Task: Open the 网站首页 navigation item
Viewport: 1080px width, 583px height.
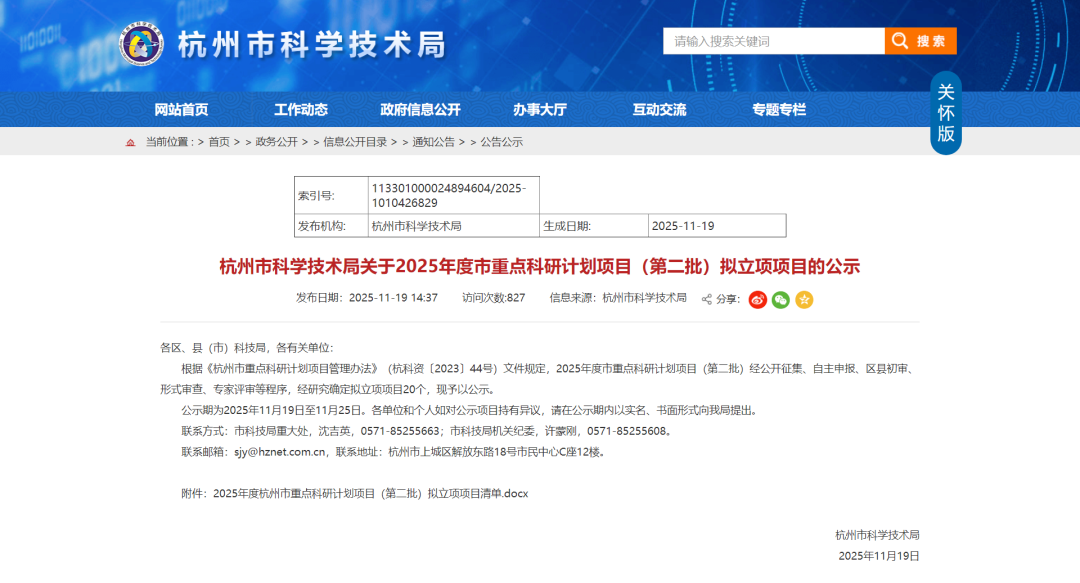Action: tap(181, 110)
